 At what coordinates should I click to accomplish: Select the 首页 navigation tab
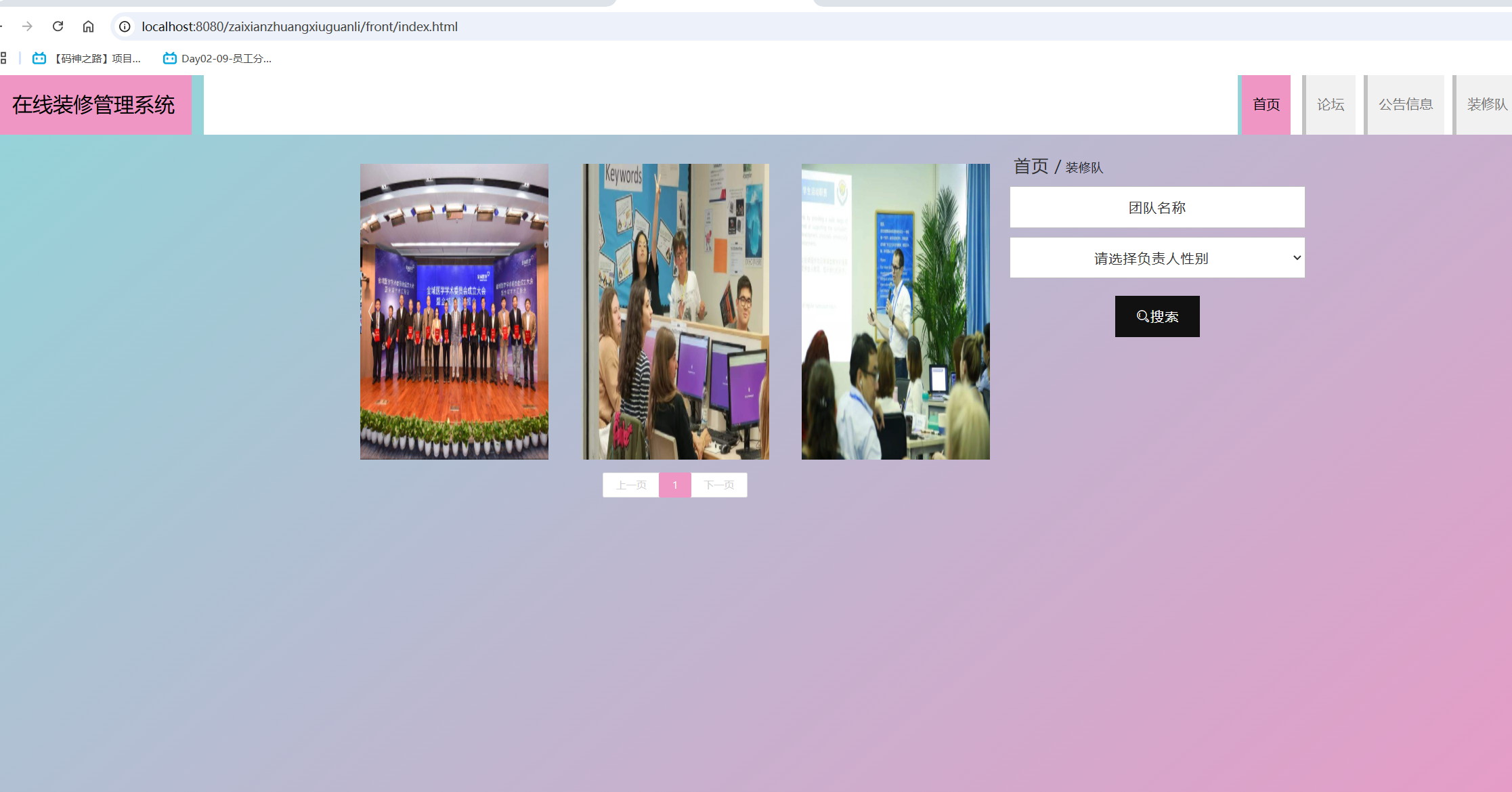click(x=1266, y=105)
